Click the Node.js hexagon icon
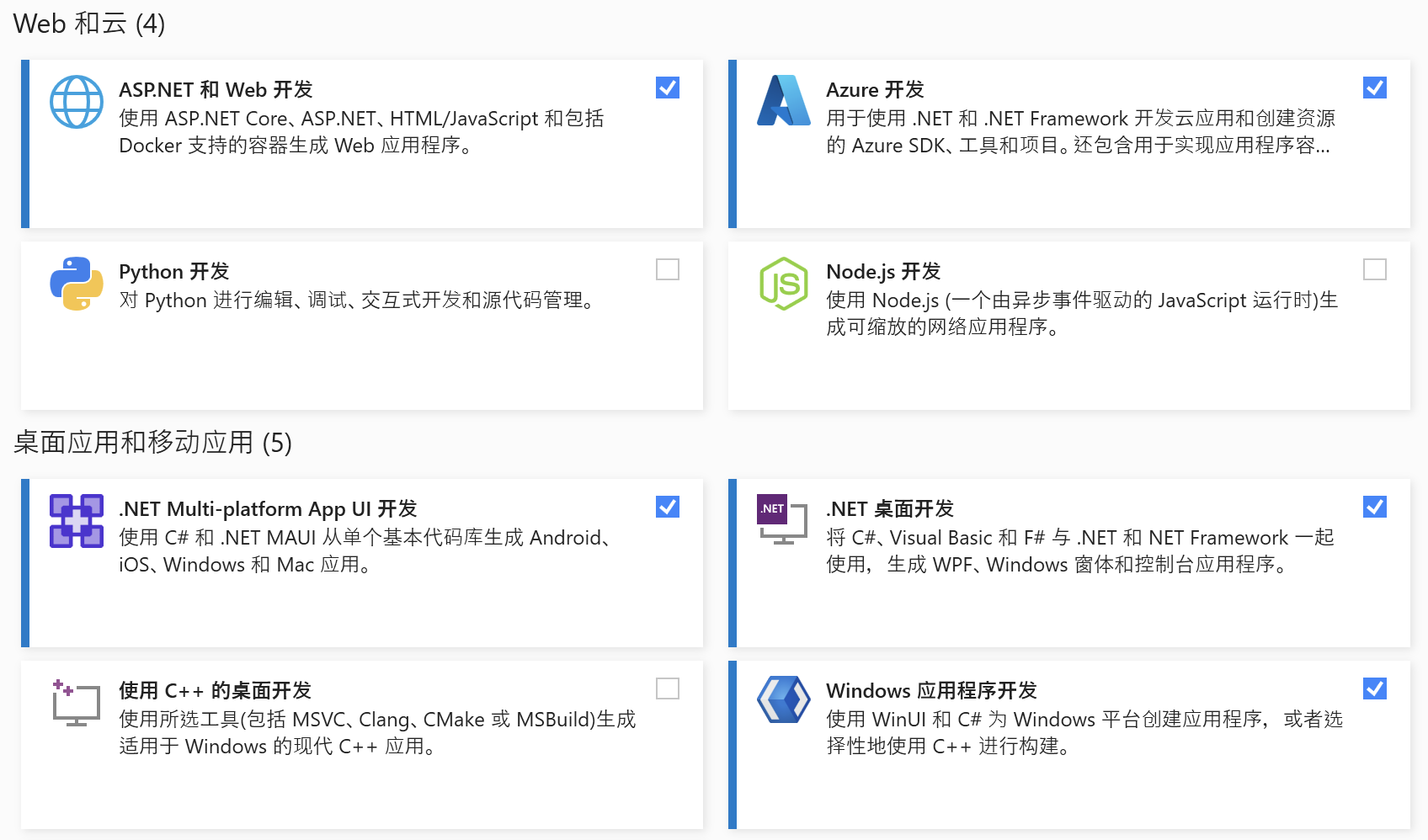 tap(784, 284)
